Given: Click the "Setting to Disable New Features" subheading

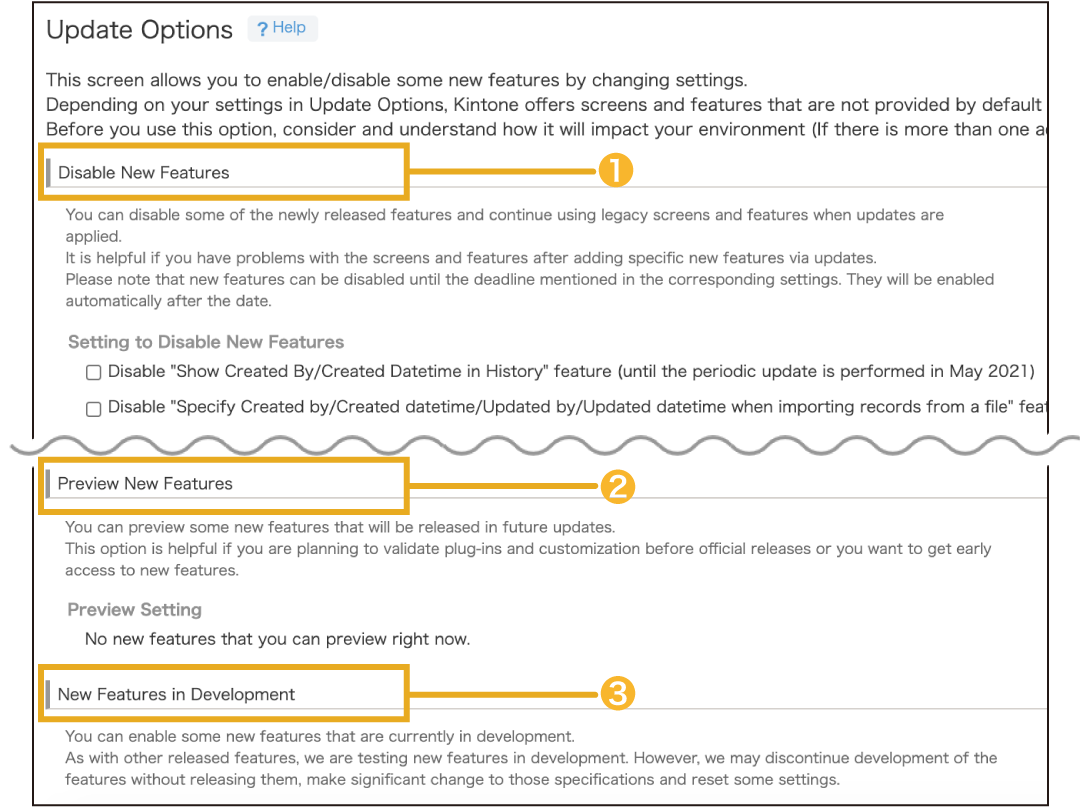Looking at the screenshot, I should pyautogui.click(x=206, y=342).
